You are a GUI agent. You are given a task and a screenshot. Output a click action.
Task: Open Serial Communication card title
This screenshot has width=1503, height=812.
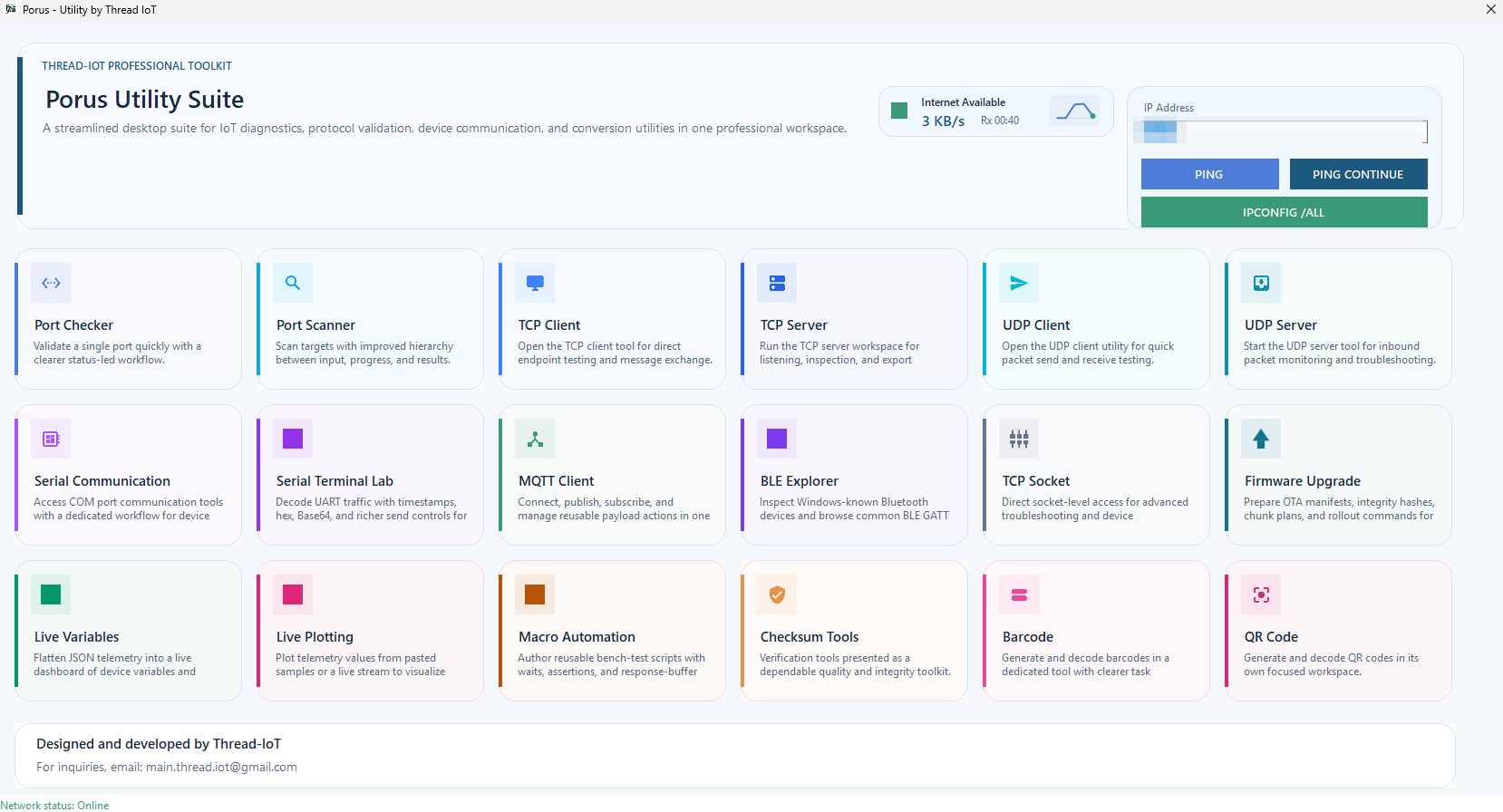(102, 481)
